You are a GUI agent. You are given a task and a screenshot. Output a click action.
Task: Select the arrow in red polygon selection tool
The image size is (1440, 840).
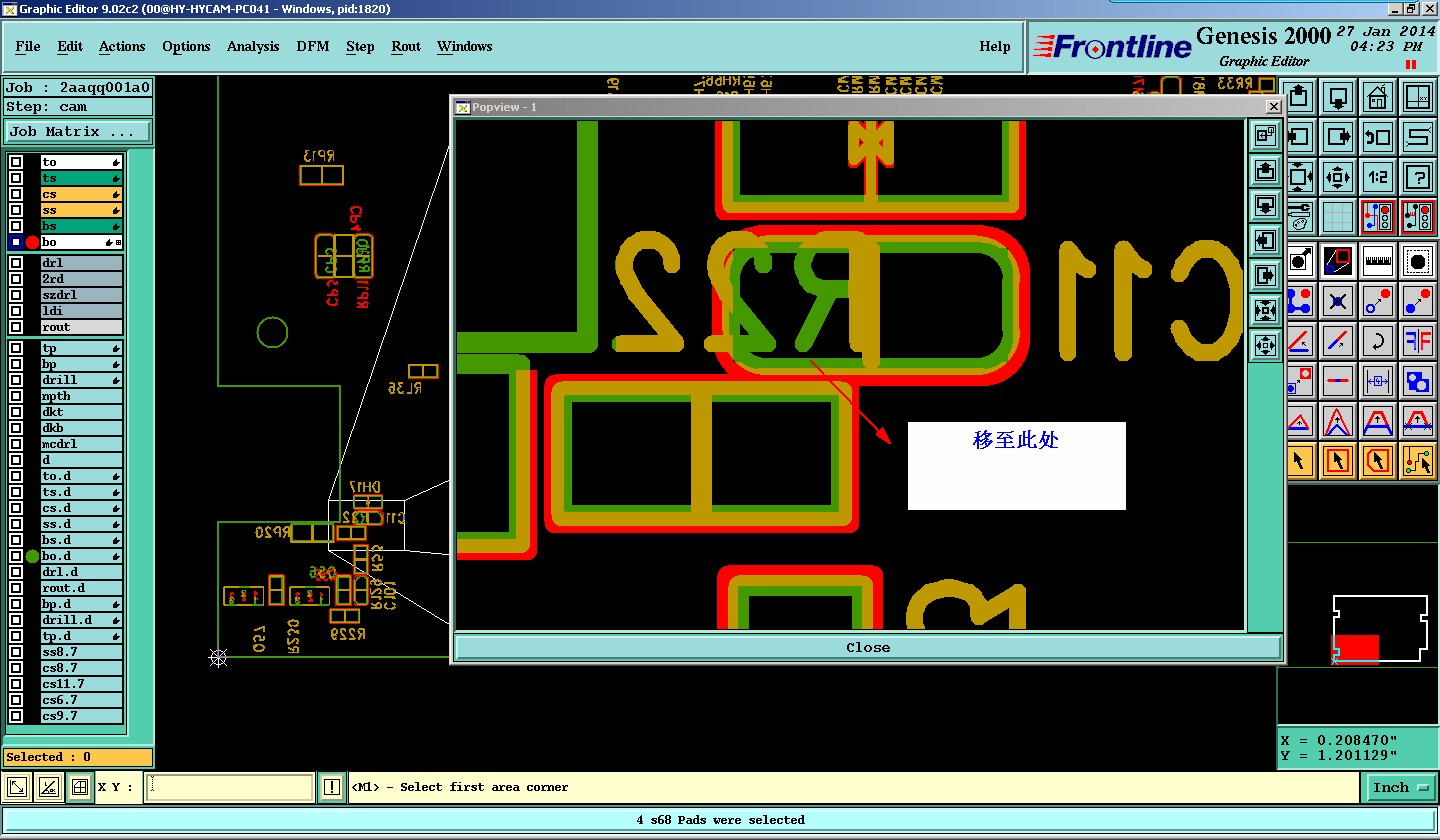(x=1377, y=460)
